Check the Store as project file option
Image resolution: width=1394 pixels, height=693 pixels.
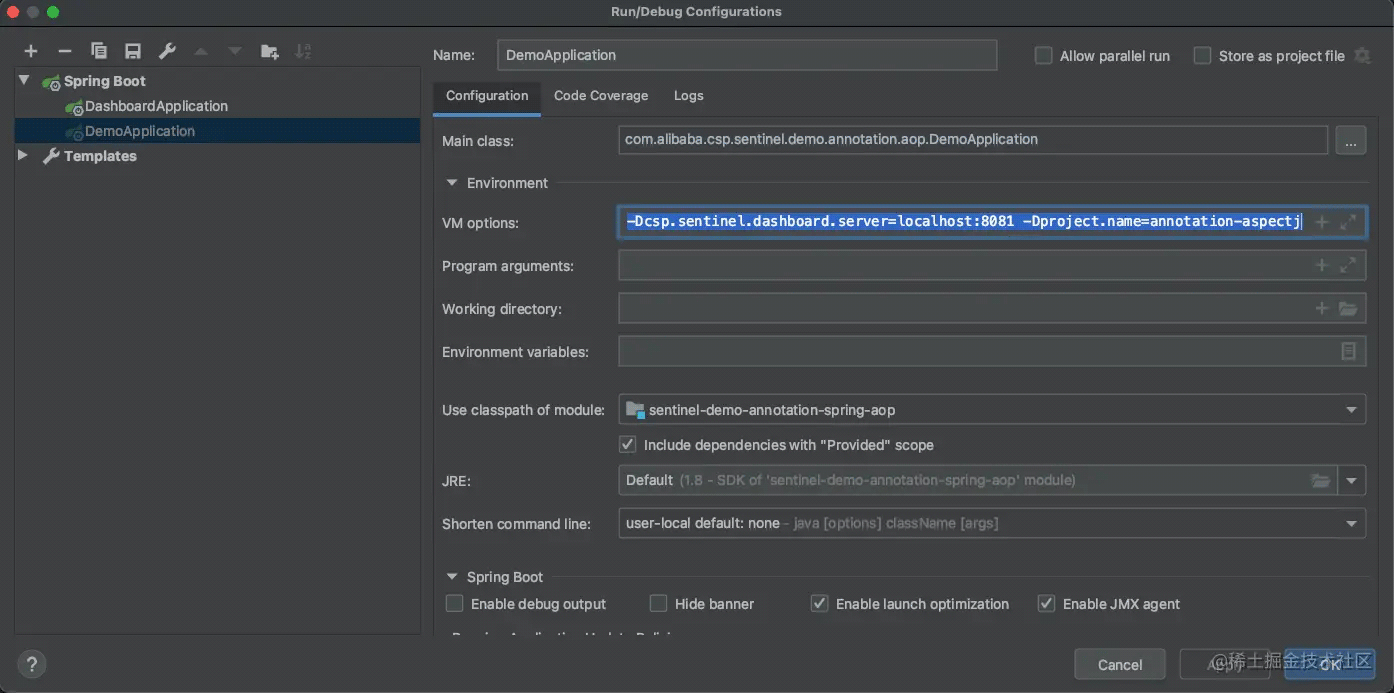pos(1202,56)
